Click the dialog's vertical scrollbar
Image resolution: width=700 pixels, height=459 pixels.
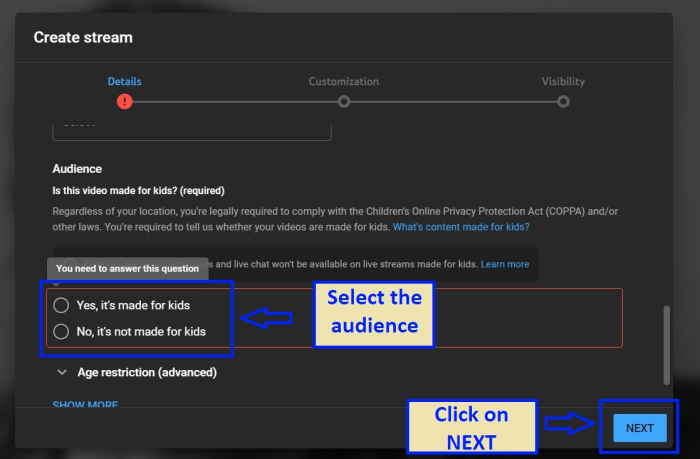pyautogui.click(x=667, y=345)
